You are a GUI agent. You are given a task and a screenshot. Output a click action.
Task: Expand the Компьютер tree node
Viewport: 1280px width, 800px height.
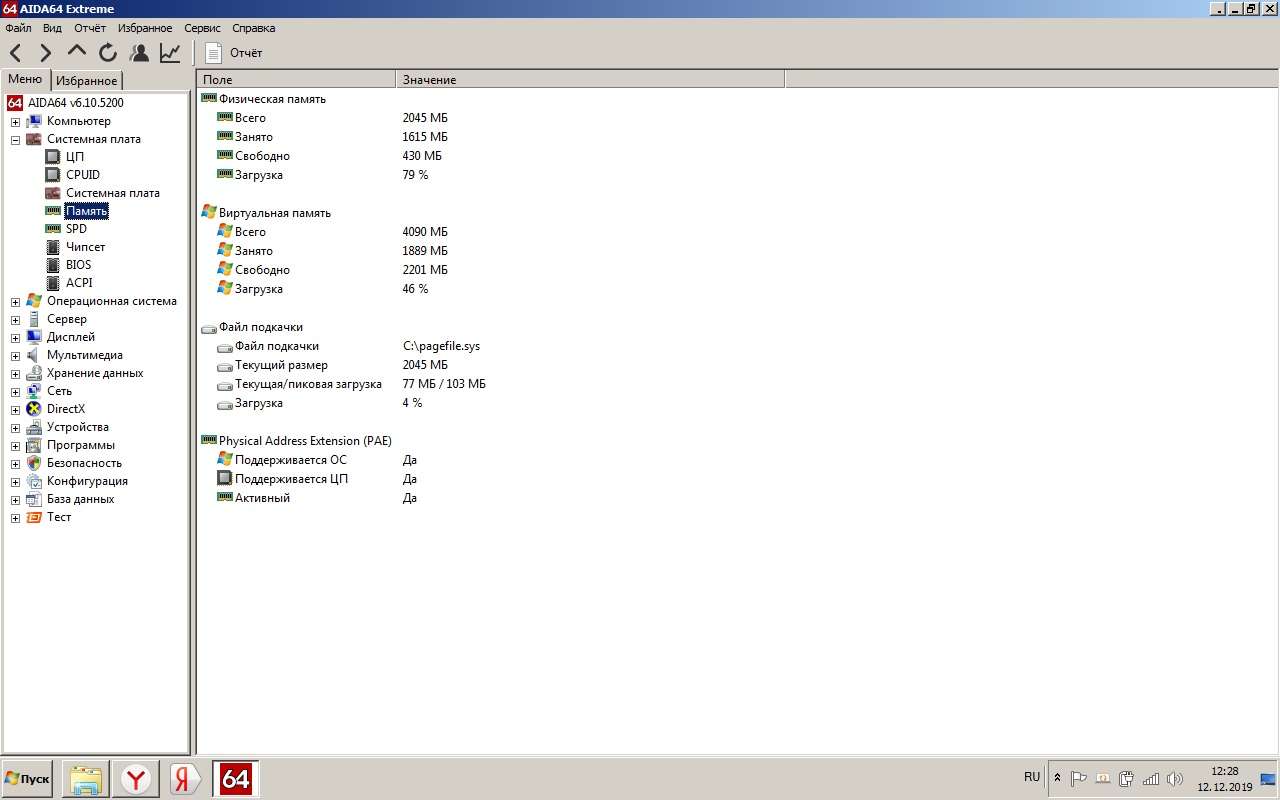[15, 122]
